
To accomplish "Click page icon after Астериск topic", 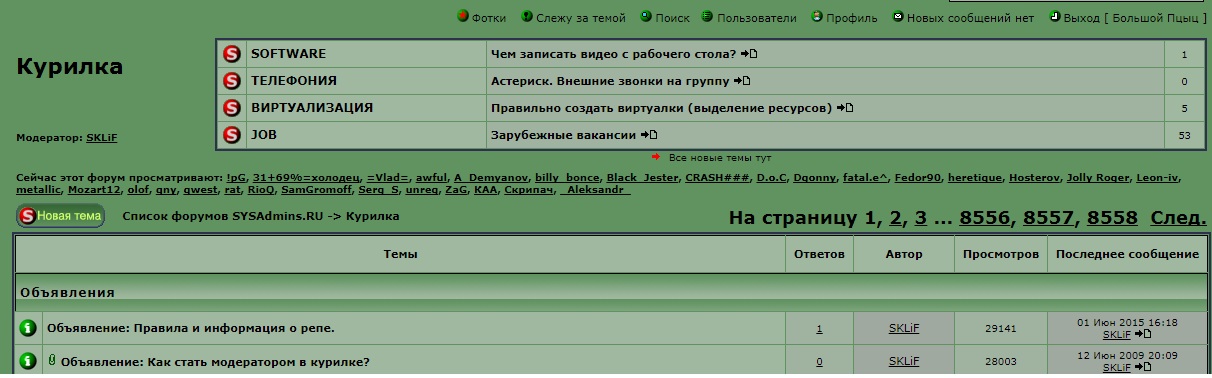I will tap(741, 81).
